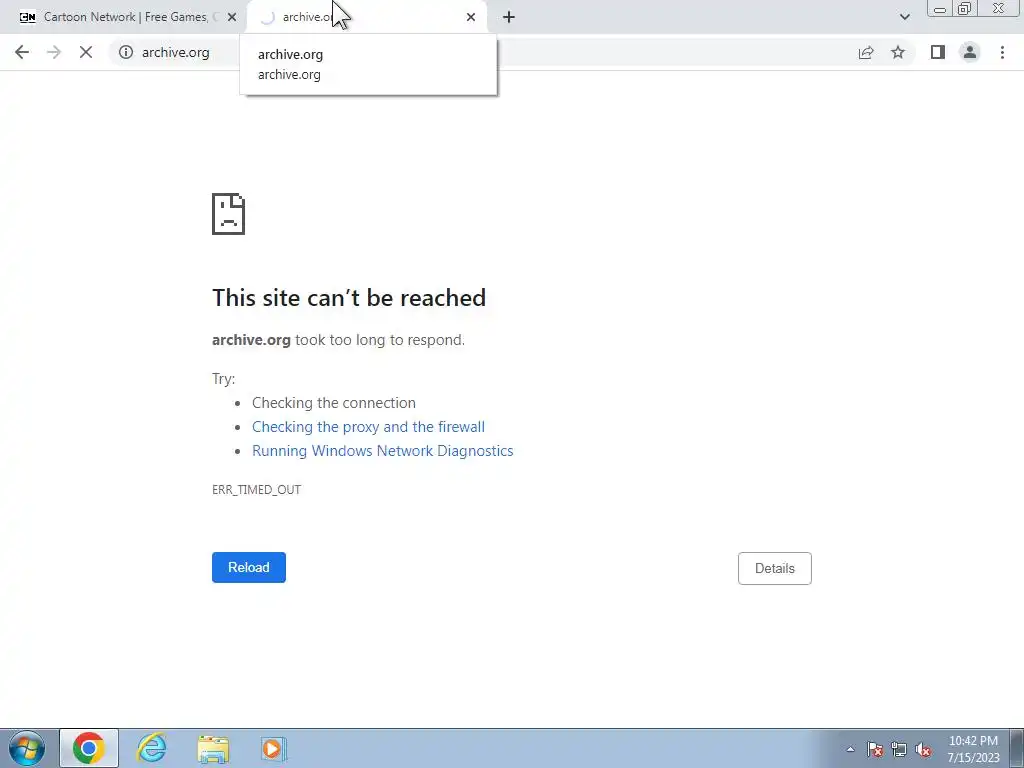Open a new tab

[509, 17]
